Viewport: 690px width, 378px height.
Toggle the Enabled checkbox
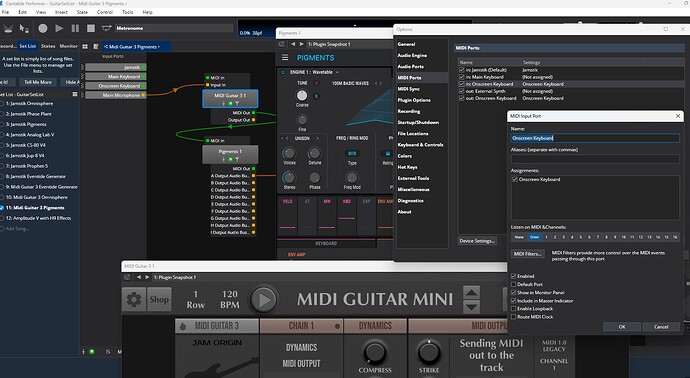click(x=514, y=276)
